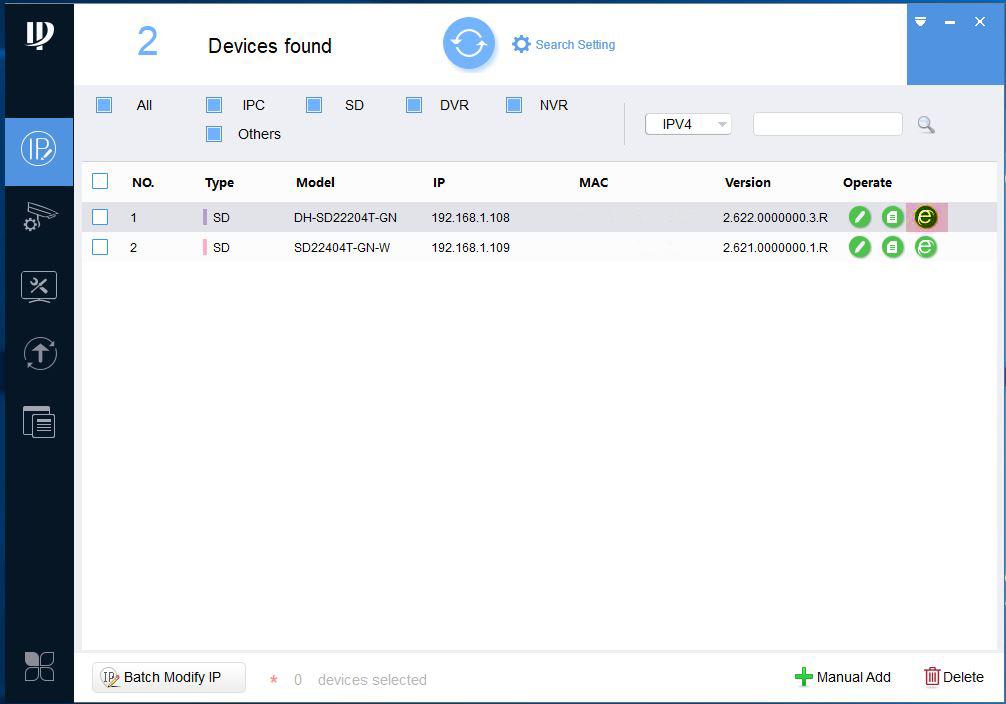The width and height of the screenshot is (1006, 704).
Task: Click the magnifier search icon
Action: (x=926, y=124)
